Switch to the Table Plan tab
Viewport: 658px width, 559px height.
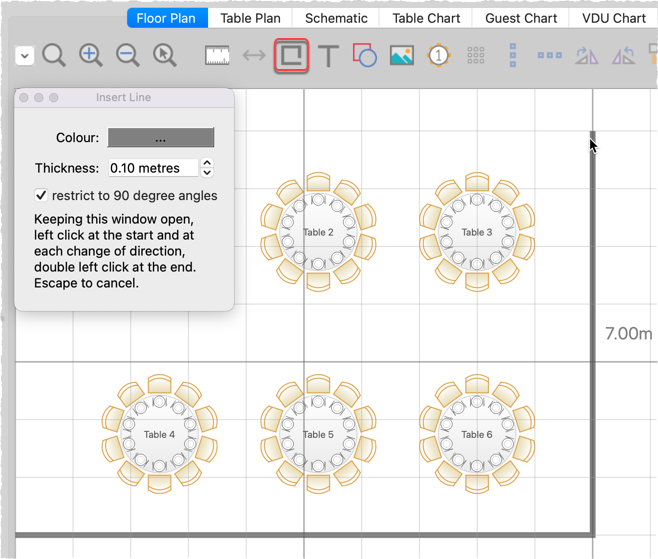coord(251,18)
